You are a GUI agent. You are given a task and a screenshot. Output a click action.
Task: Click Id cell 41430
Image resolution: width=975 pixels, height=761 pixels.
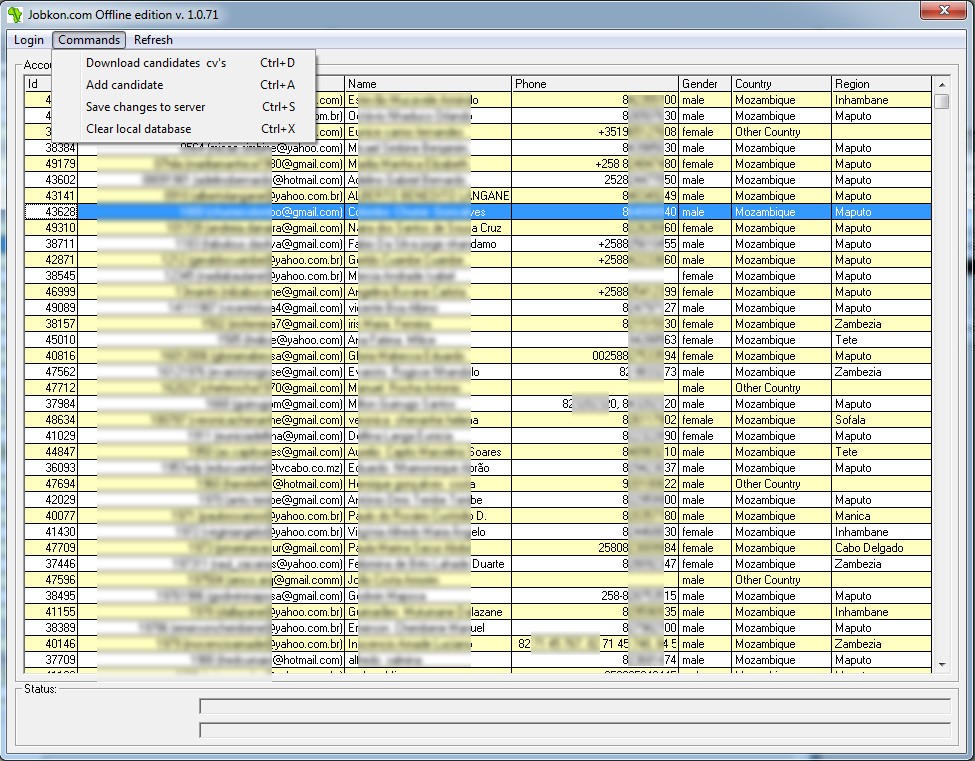(51, 532)
